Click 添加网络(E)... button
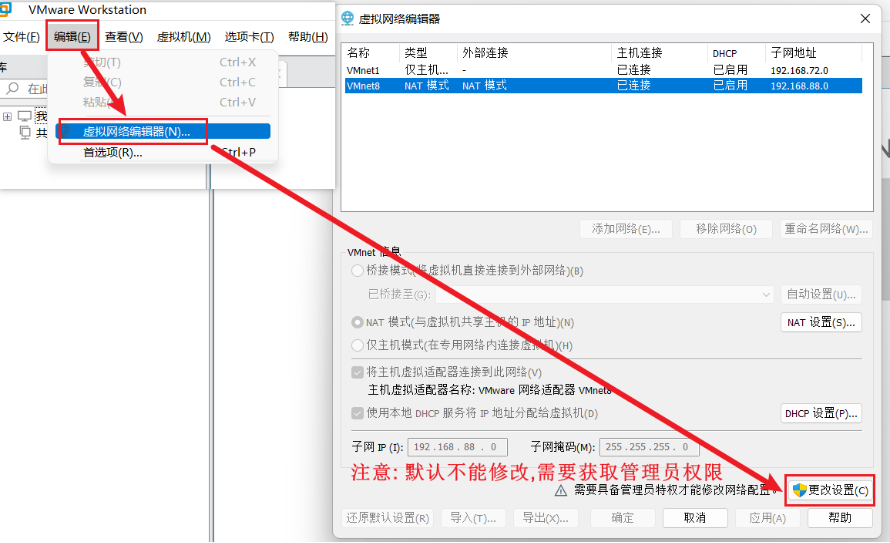This screenshot has width=890, height=543. [625, 229]
